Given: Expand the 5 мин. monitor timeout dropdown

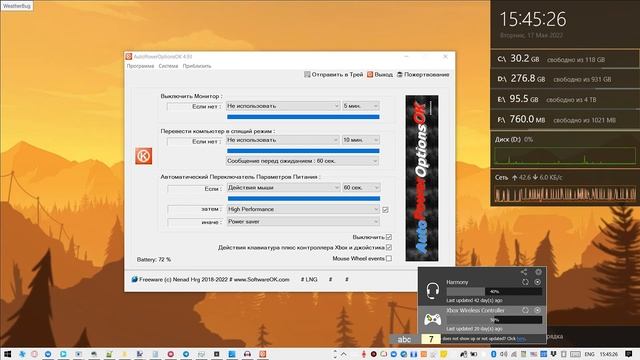Looking at the screenshot, I should [361, 106].
